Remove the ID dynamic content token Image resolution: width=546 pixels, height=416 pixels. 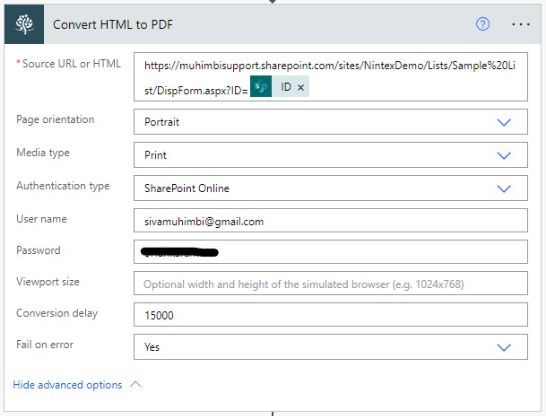[301, 88]
